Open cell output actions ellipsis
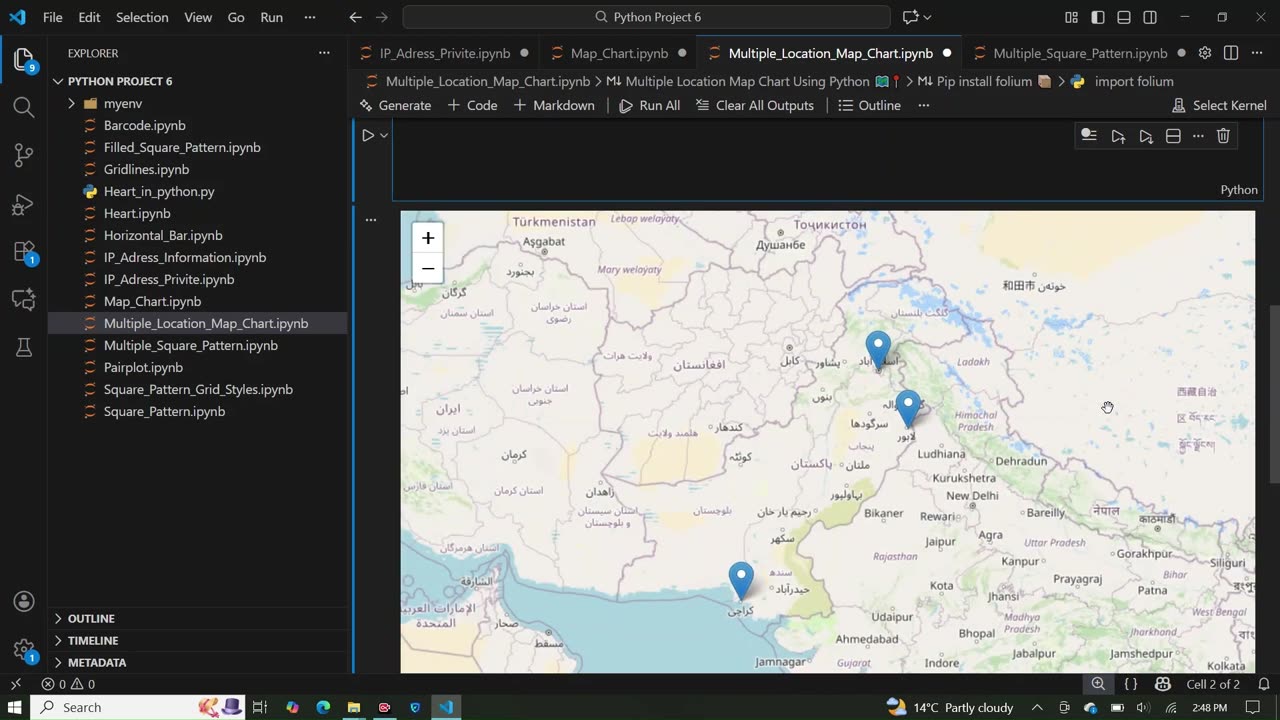The width and height of the screenshot is (1280, 720). coord(371,220)
